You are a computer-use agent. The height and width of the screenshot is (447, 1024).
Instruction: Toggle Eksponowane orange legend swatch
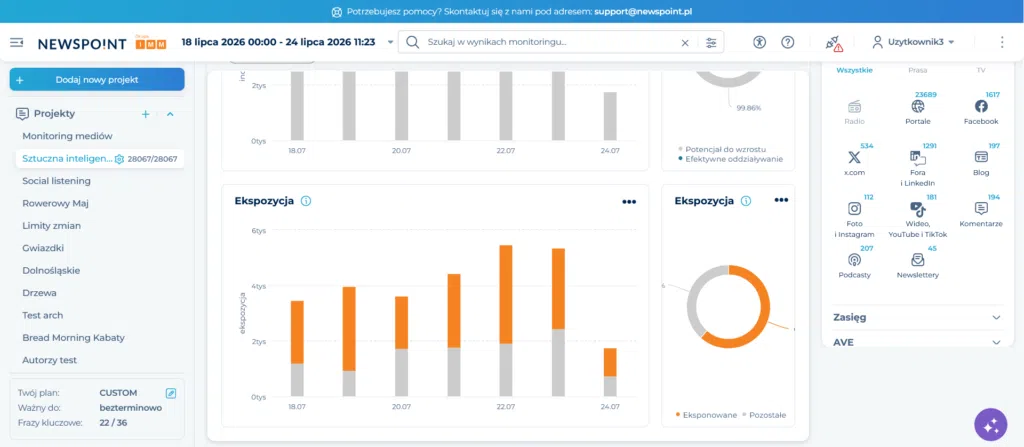[x=678, y=415]
